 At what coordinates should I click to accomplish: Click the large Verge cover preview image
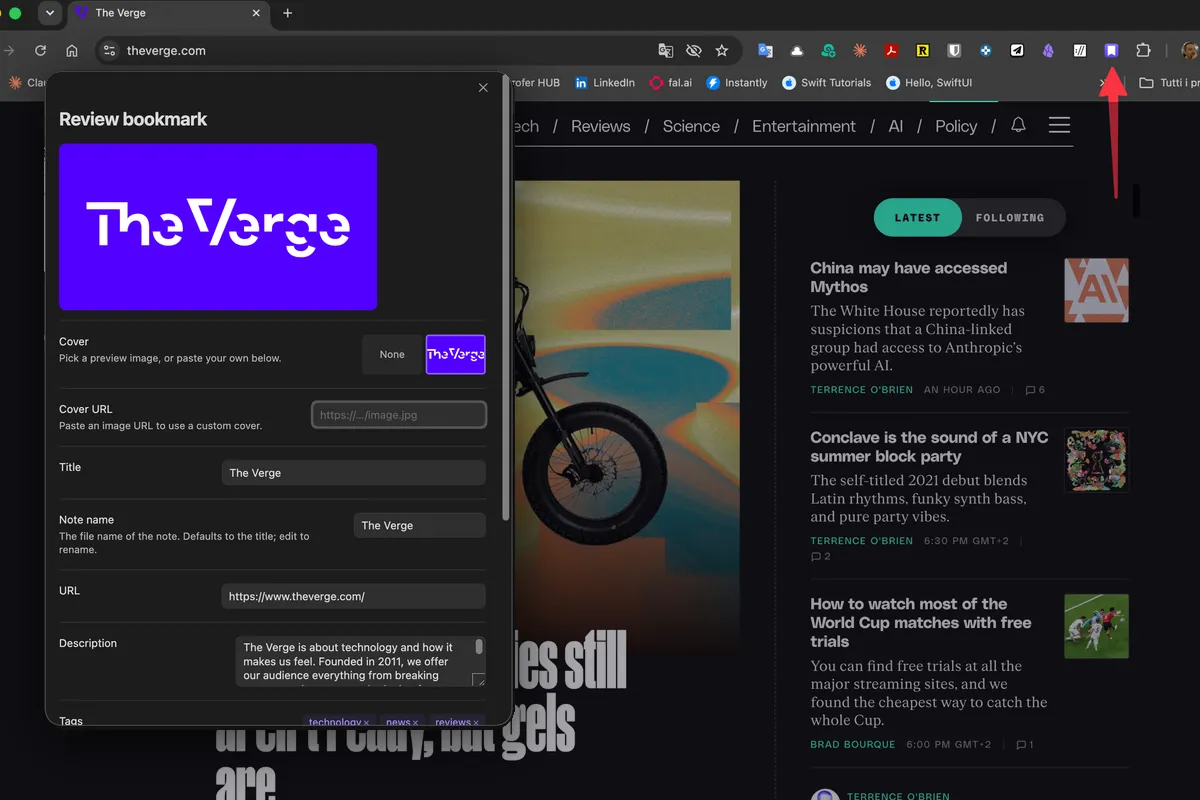click(x=218, y=227)
